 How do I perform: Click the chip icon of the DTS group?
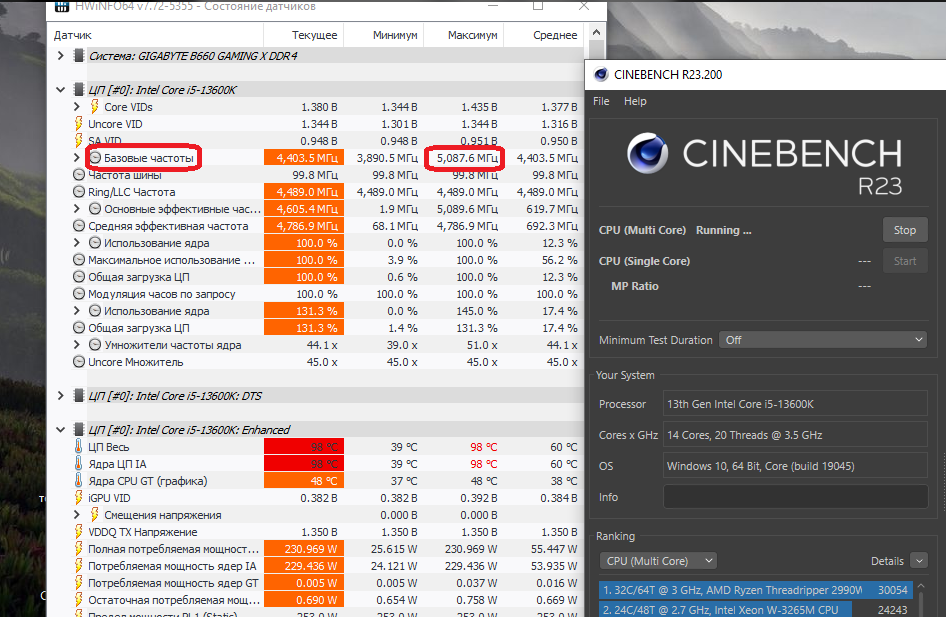tap(78, 396)
